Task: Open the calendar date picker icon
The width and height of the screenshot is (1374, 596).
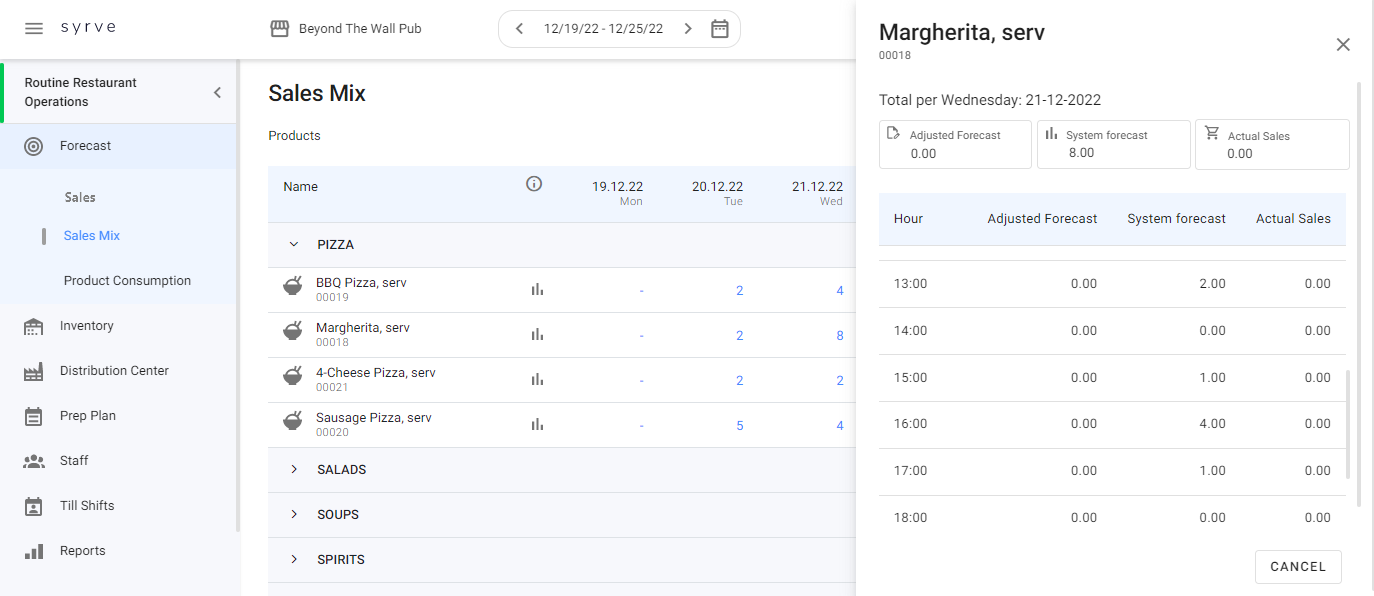Action: pos(719,29)
